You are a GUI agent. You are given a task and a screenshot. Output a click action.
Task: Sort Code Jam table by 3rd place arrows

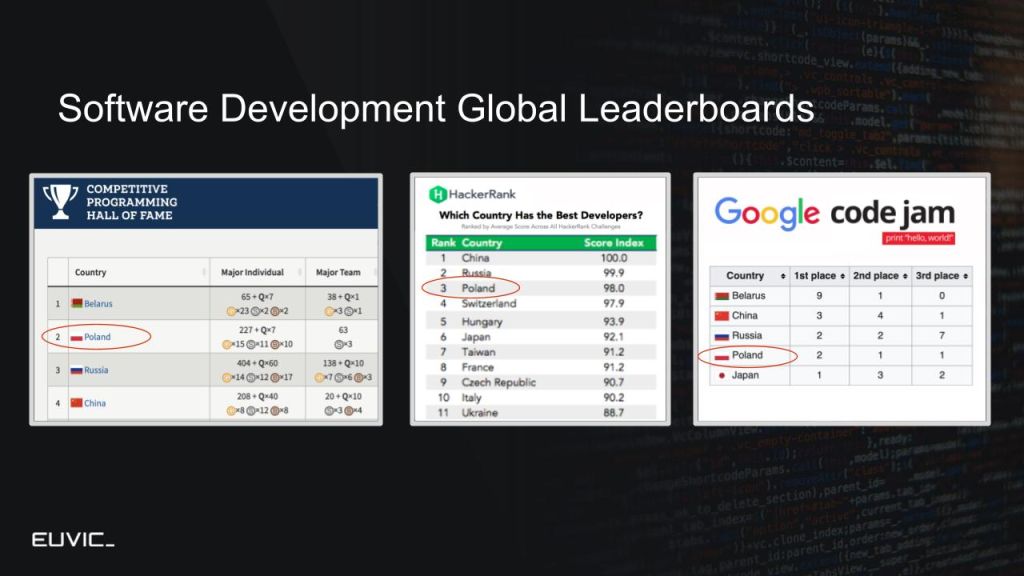pyautogui.click(x=965, y=276)
